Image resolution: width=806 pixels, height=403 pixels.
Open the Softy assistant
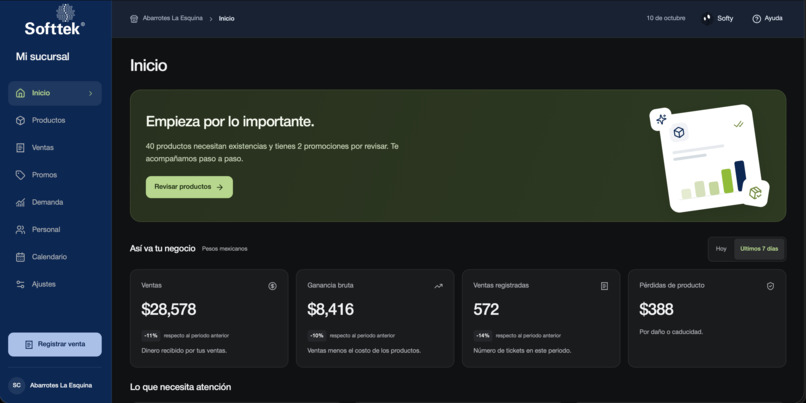[718, 19]
